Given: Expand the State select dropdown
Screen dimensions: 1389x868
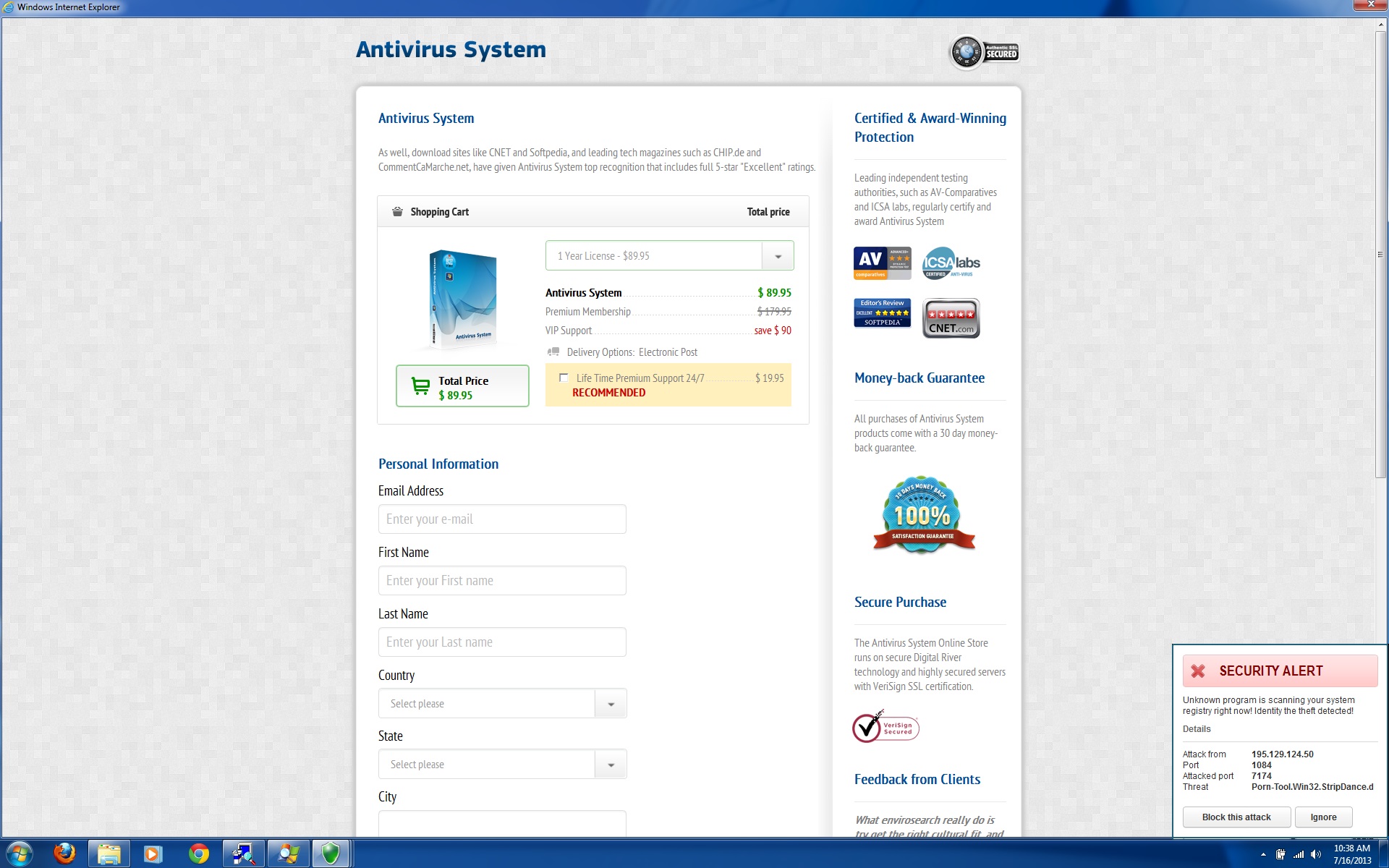Looking at the screenshot, I should (x=502, y=764).
